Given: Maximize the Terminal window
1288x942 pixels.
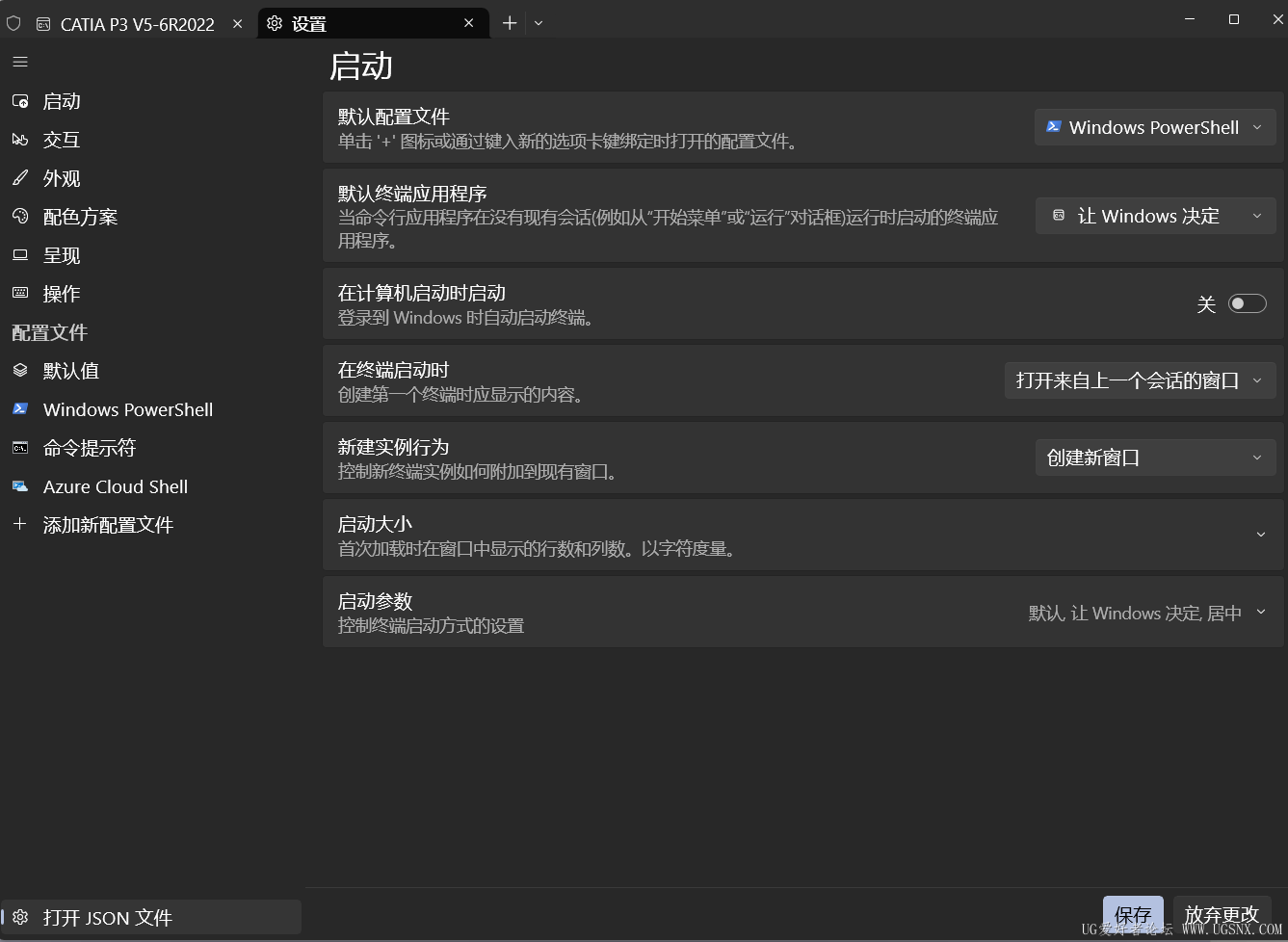Looking at the screenshot, I should click(x=1234, y=19).
